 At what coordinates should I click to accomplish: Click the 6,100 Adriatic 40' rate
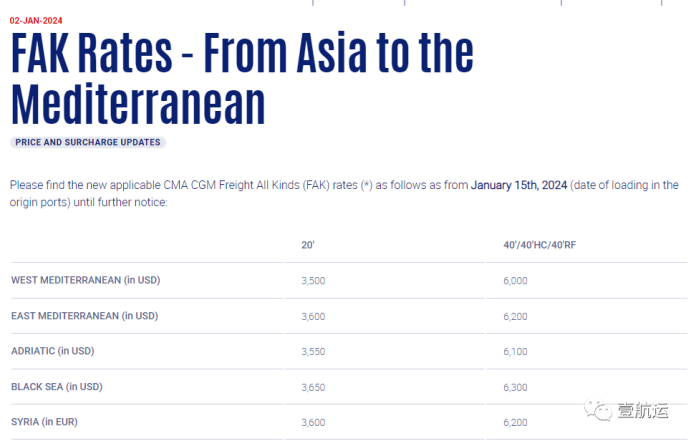tap(516, 352)
